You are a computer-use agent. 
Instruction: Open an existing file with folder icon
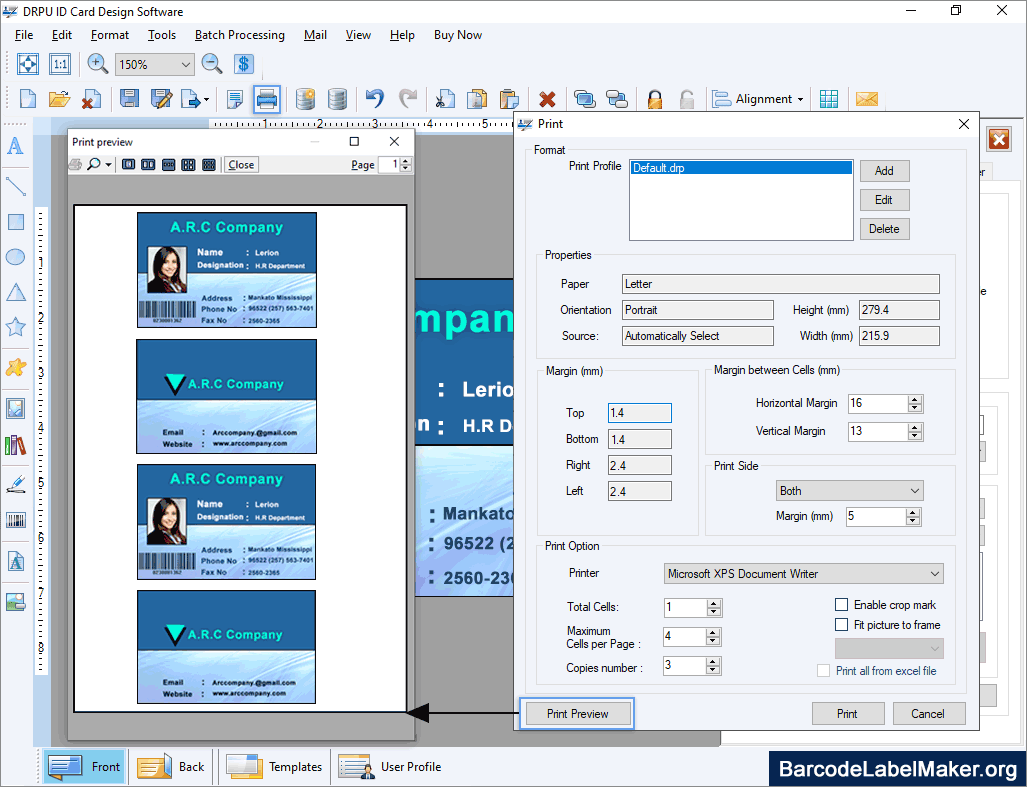(59, 99)
